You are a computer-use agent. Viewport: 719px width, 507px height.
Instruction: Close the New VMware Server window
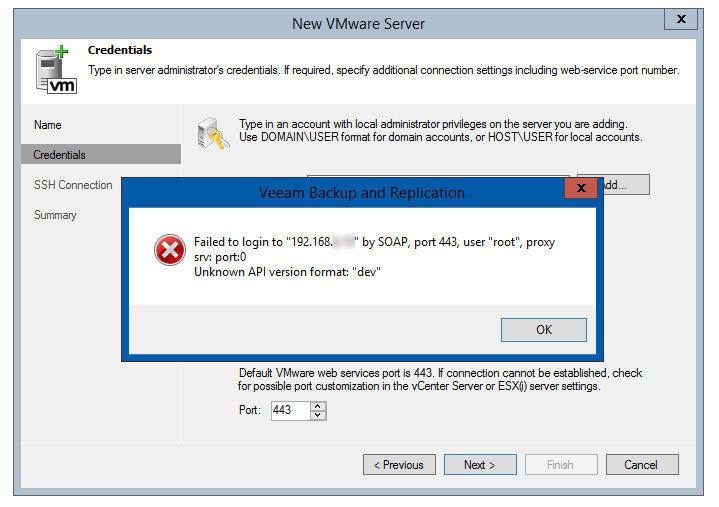click(x=681, y=19)
